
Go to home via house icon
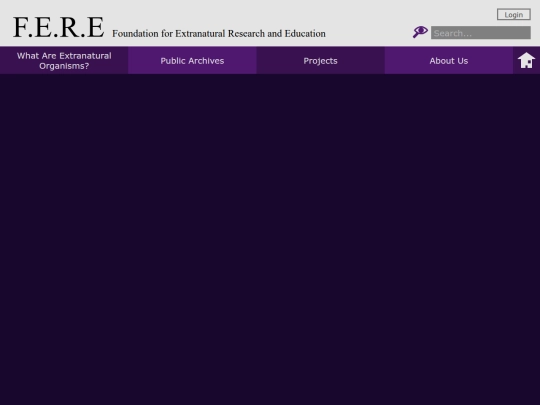tap(526, 60)
